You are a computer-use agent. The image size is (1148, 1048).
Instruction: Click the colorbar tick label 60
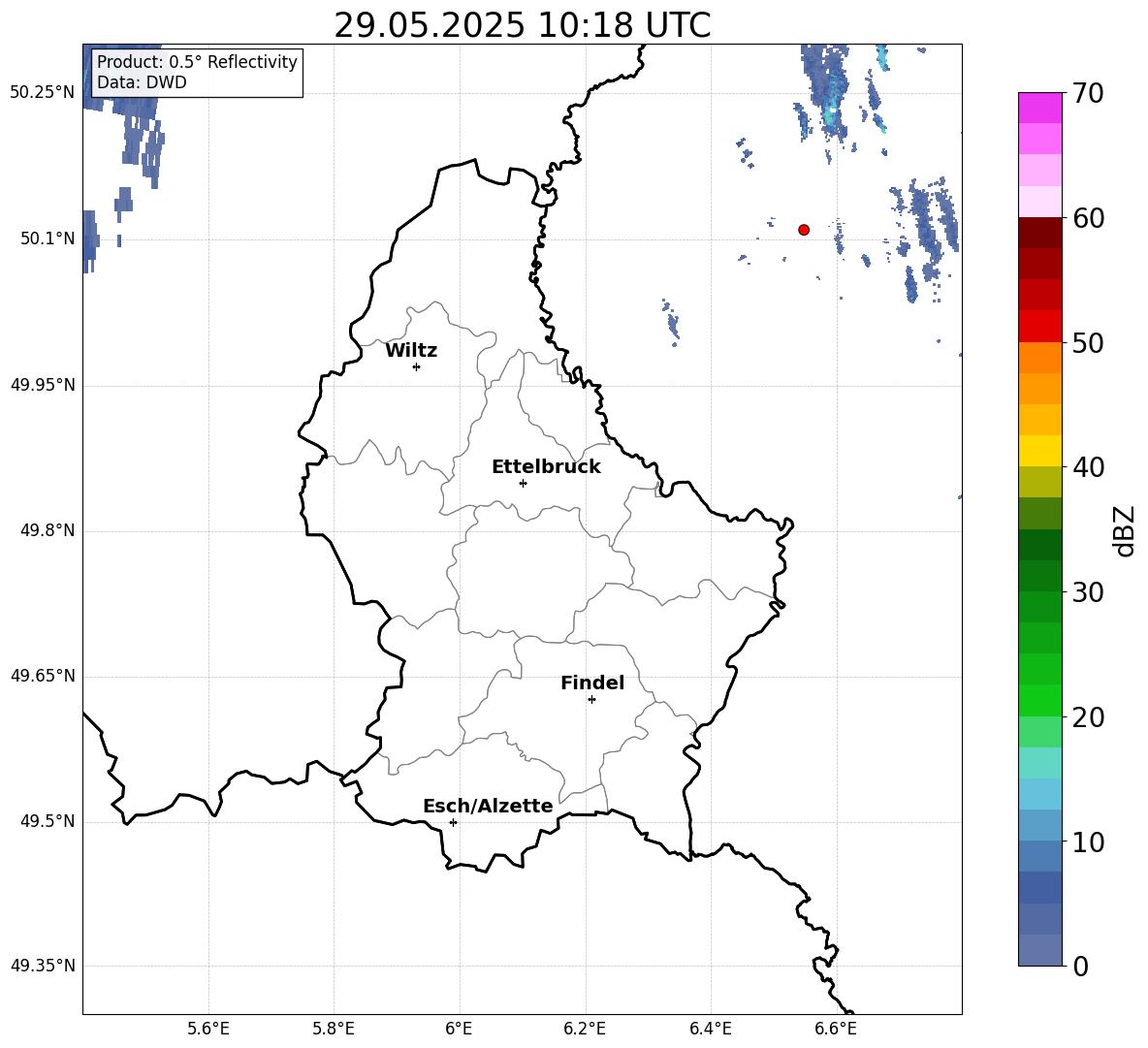[x=1088, y=218]
